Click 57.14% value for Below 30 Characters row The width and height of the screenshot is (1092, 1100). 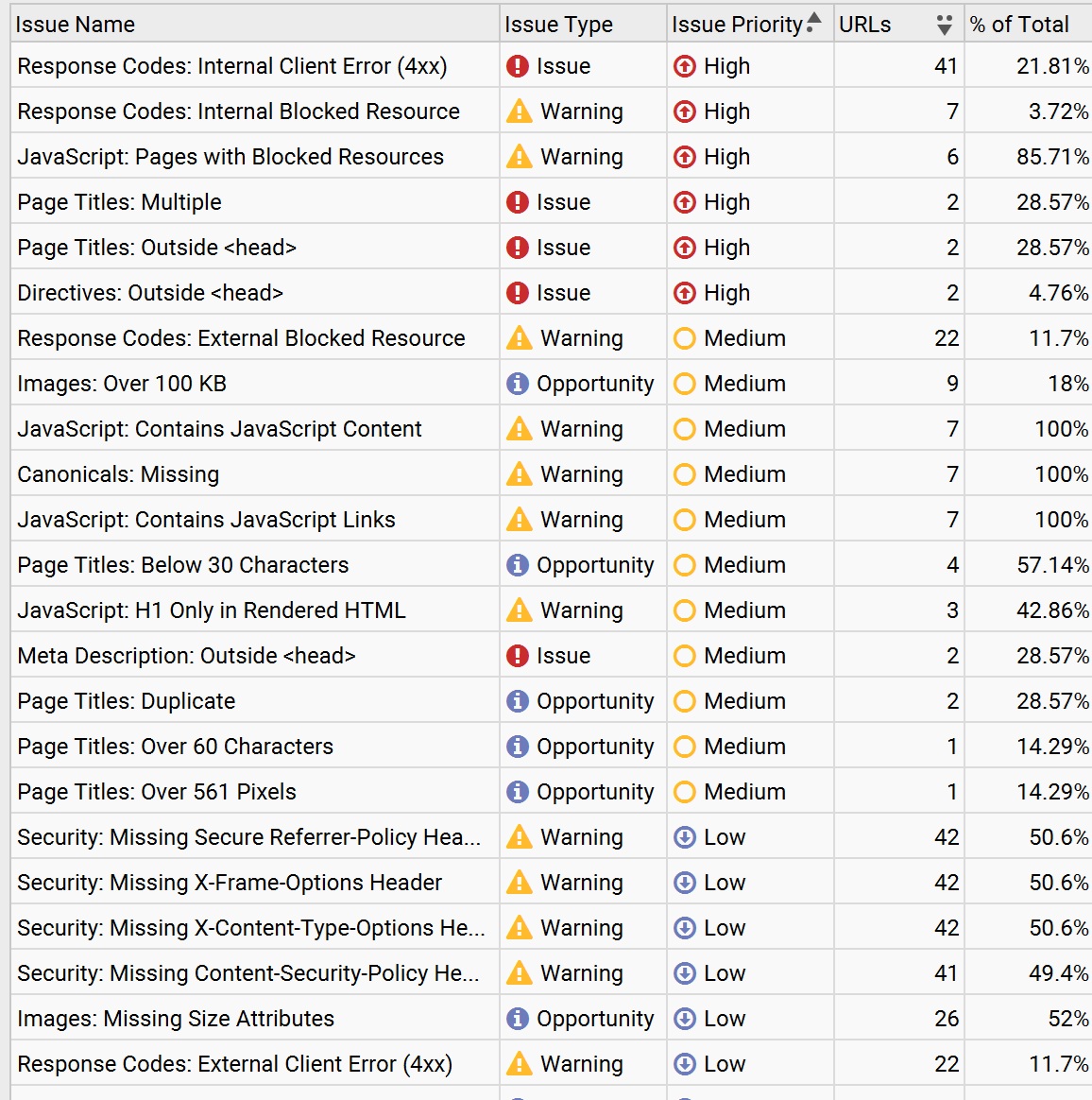click(x=1052, y=565)
